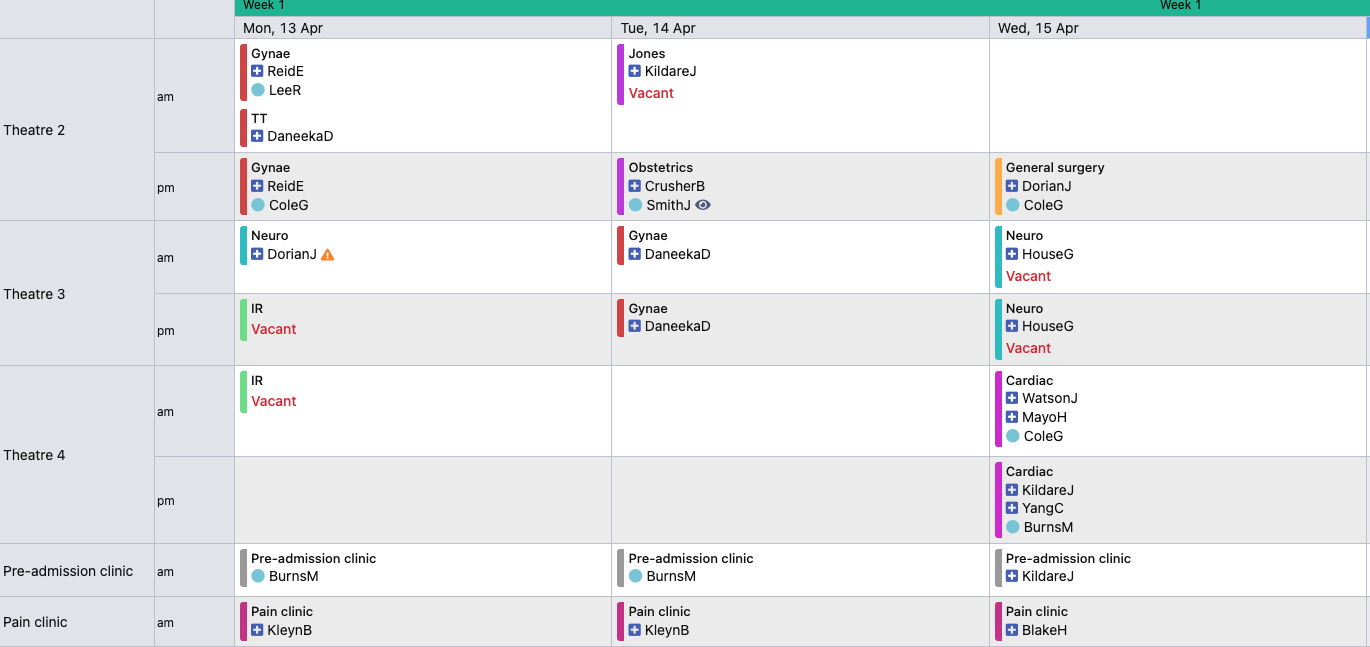
Task: Select the Mon, 13 Apr column header
Action: coord(283,28)
